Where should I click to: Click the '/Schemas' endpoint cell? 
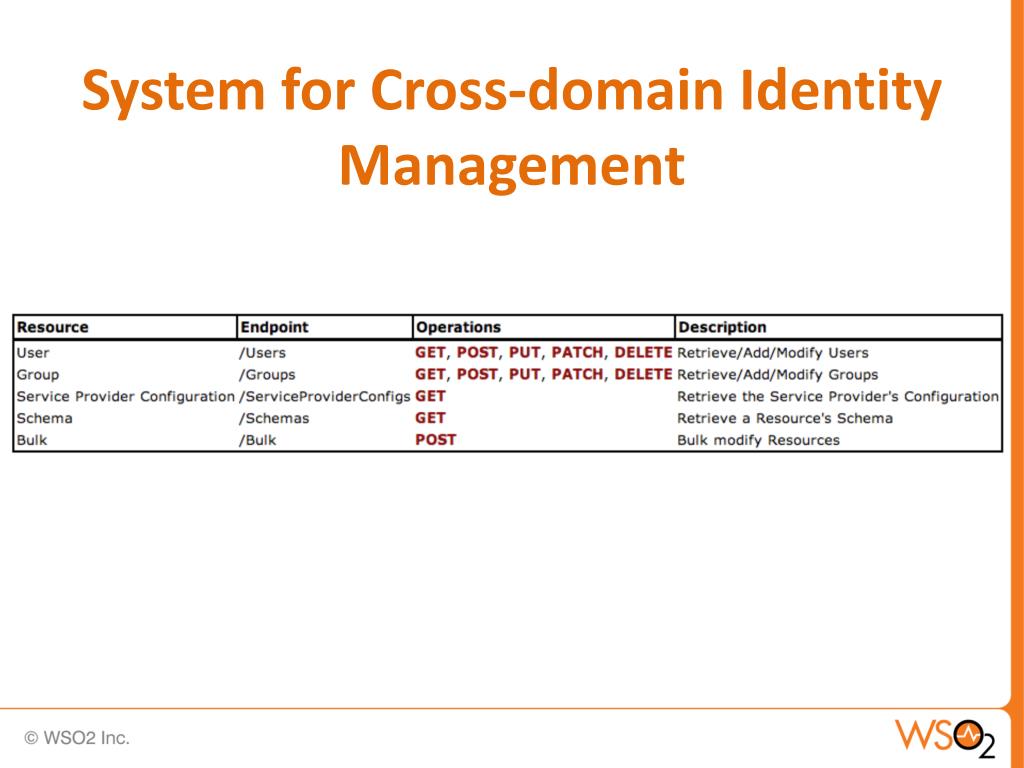(274, 418)
